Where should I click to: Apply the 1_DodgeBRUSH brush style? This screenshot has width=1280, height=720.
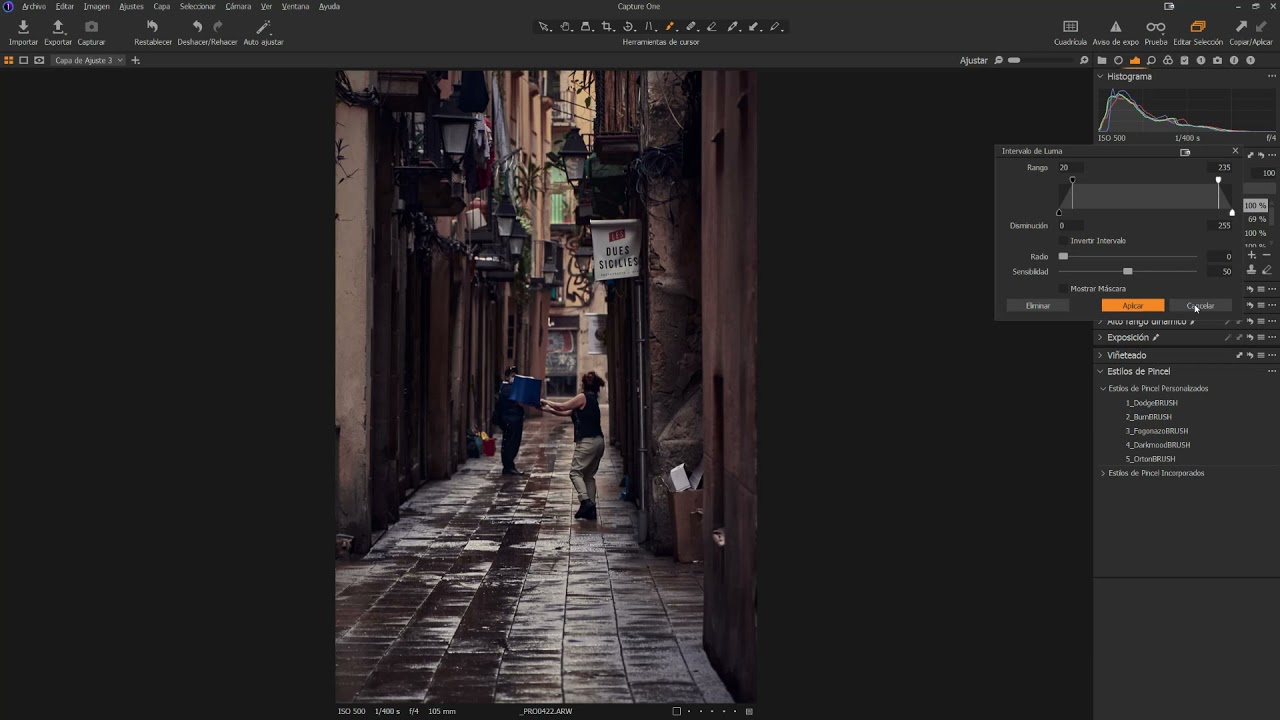click(x=1151, y=403)
